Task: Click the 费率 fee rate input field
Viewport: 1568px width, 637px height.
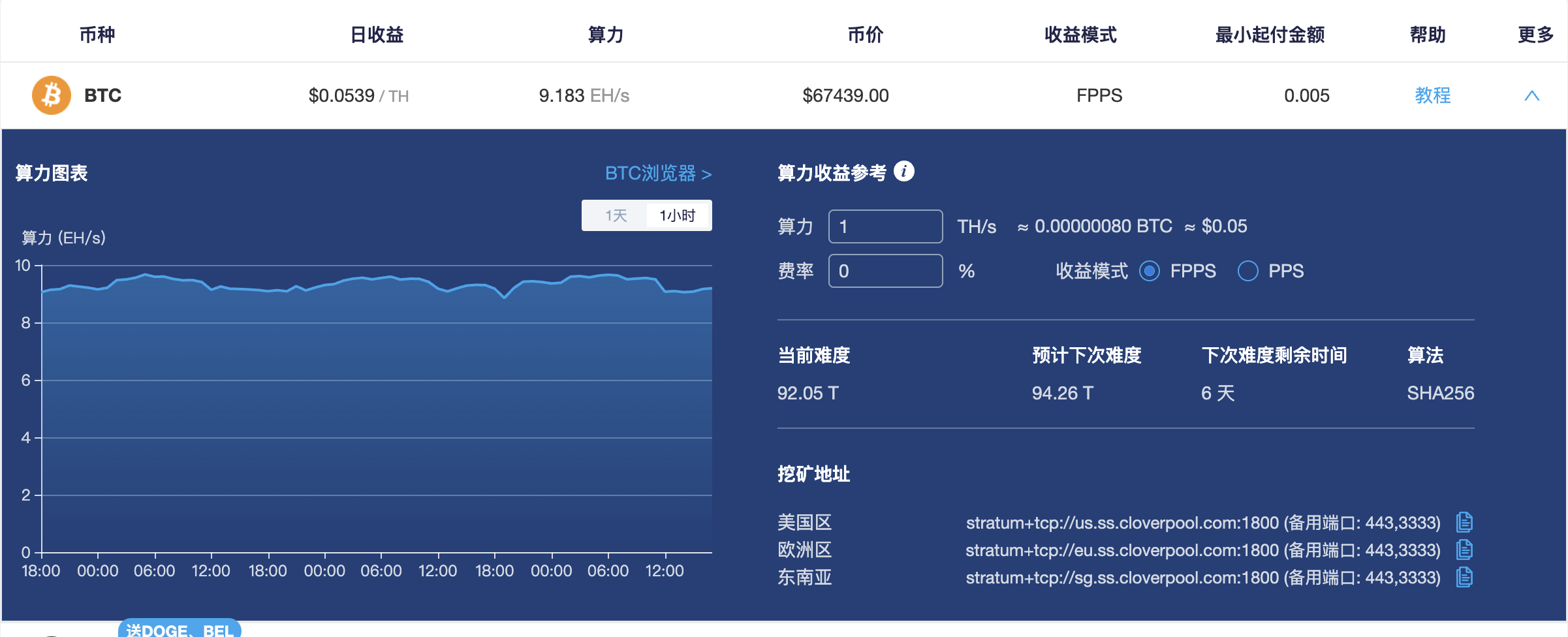Action: pos(885,271)
